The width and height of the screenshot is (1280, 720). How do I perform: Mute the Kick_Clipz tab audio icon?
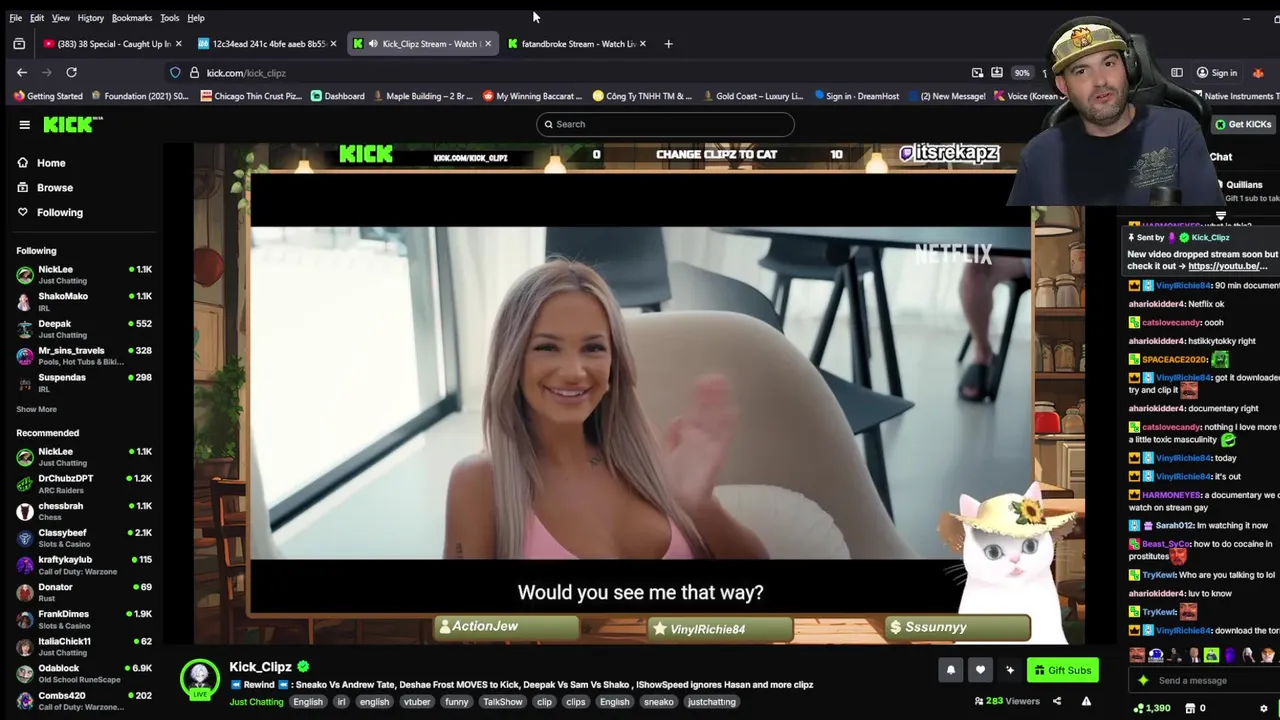[373, 44]
